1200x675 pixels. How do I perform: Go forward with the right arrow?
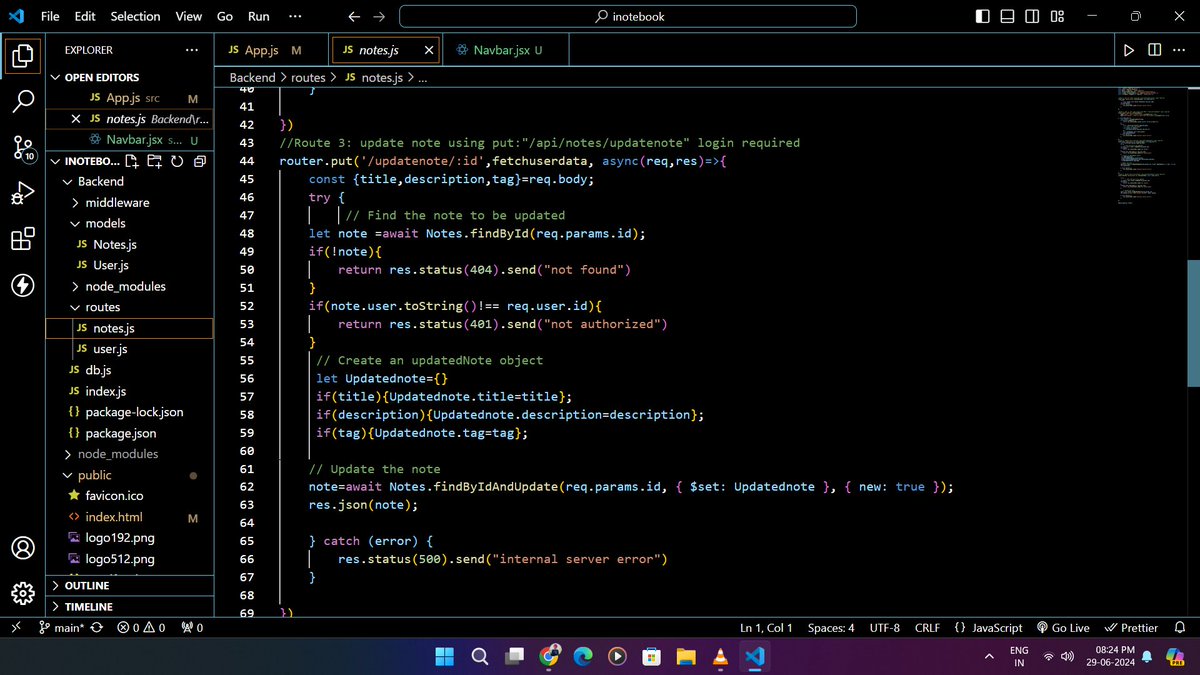[x=378, y=16]
